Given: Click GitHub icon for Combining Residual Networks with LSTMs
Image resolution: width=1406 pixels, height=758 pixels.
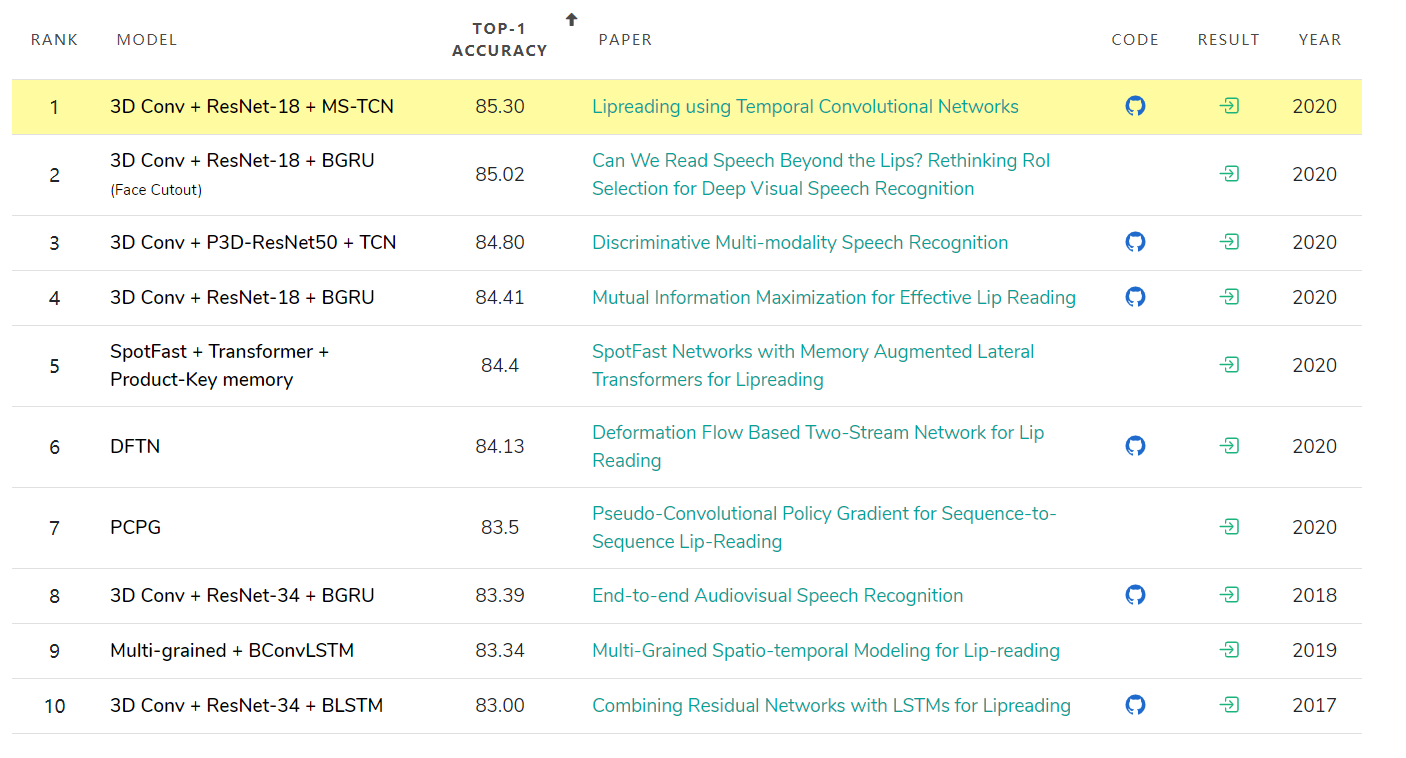Looking at the screenshot, I should coord(1135,705).
